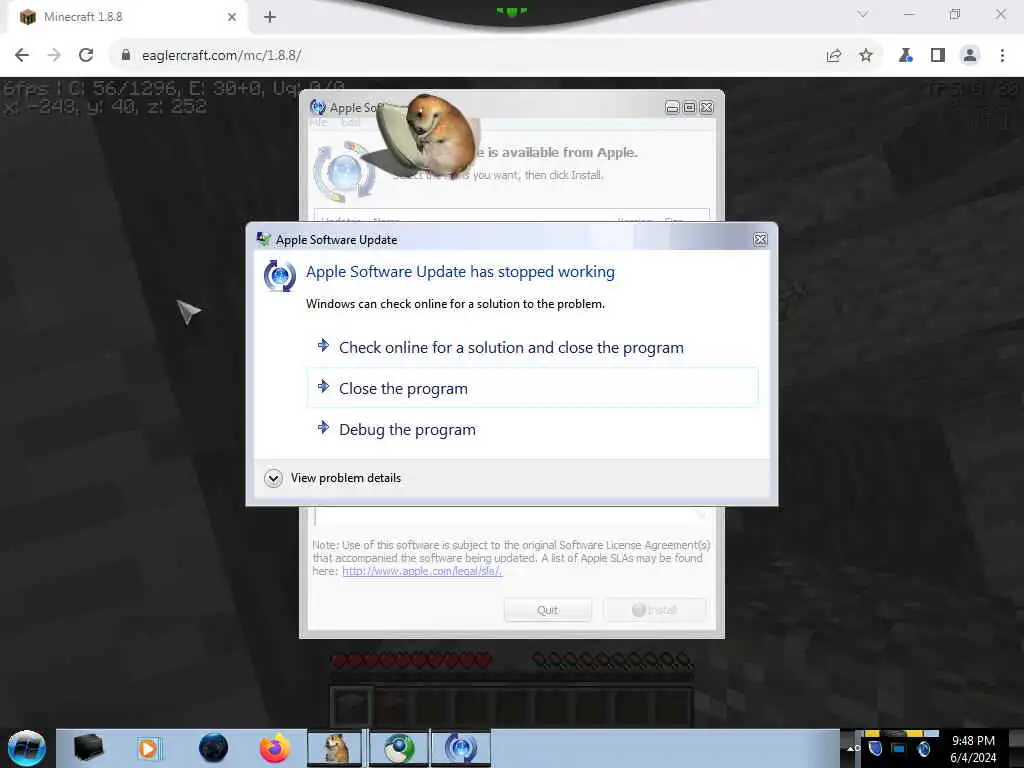Open the Chrome Labs flask icon

(x=906, y=56)
